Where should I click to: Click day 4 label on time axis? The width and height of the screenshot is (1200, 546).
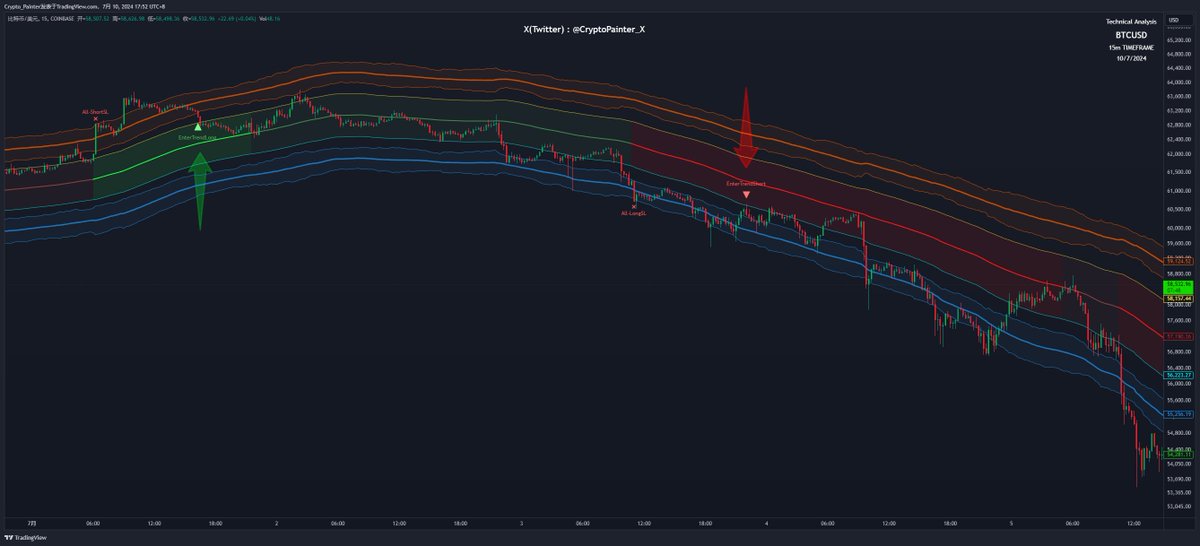(766, 523)
